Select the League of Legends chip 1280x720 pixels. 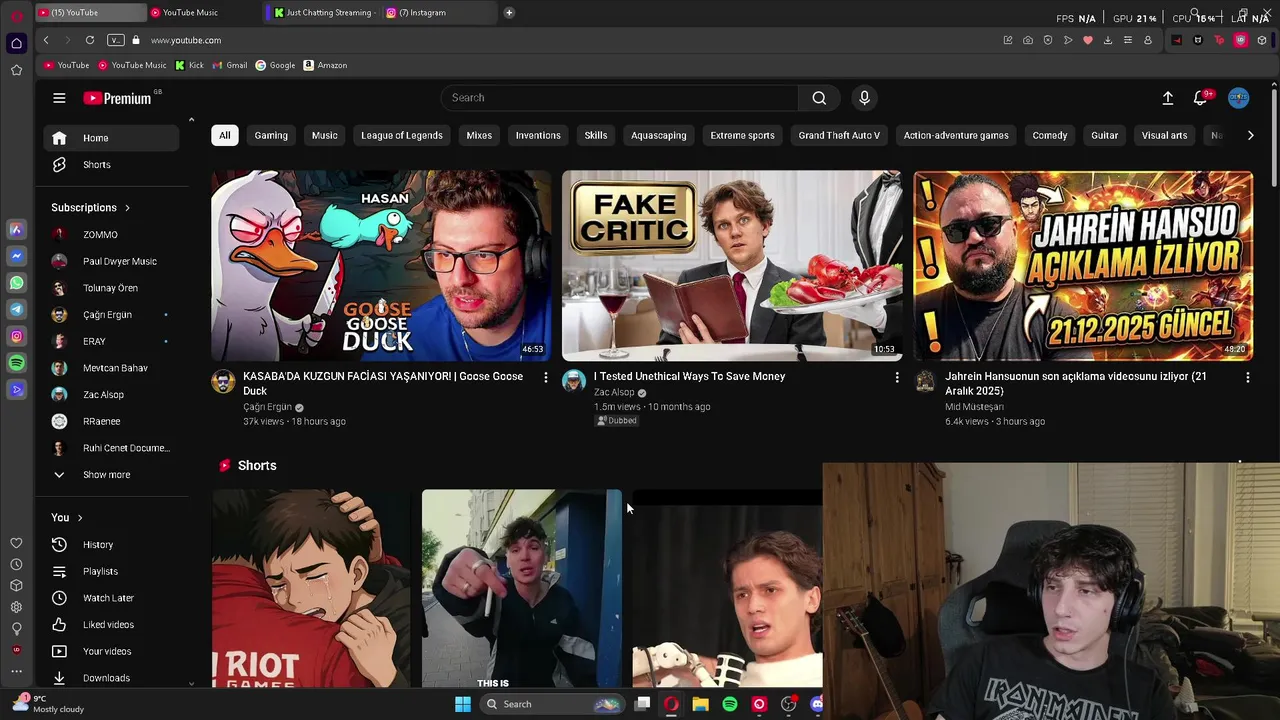[x=402, y=136]
